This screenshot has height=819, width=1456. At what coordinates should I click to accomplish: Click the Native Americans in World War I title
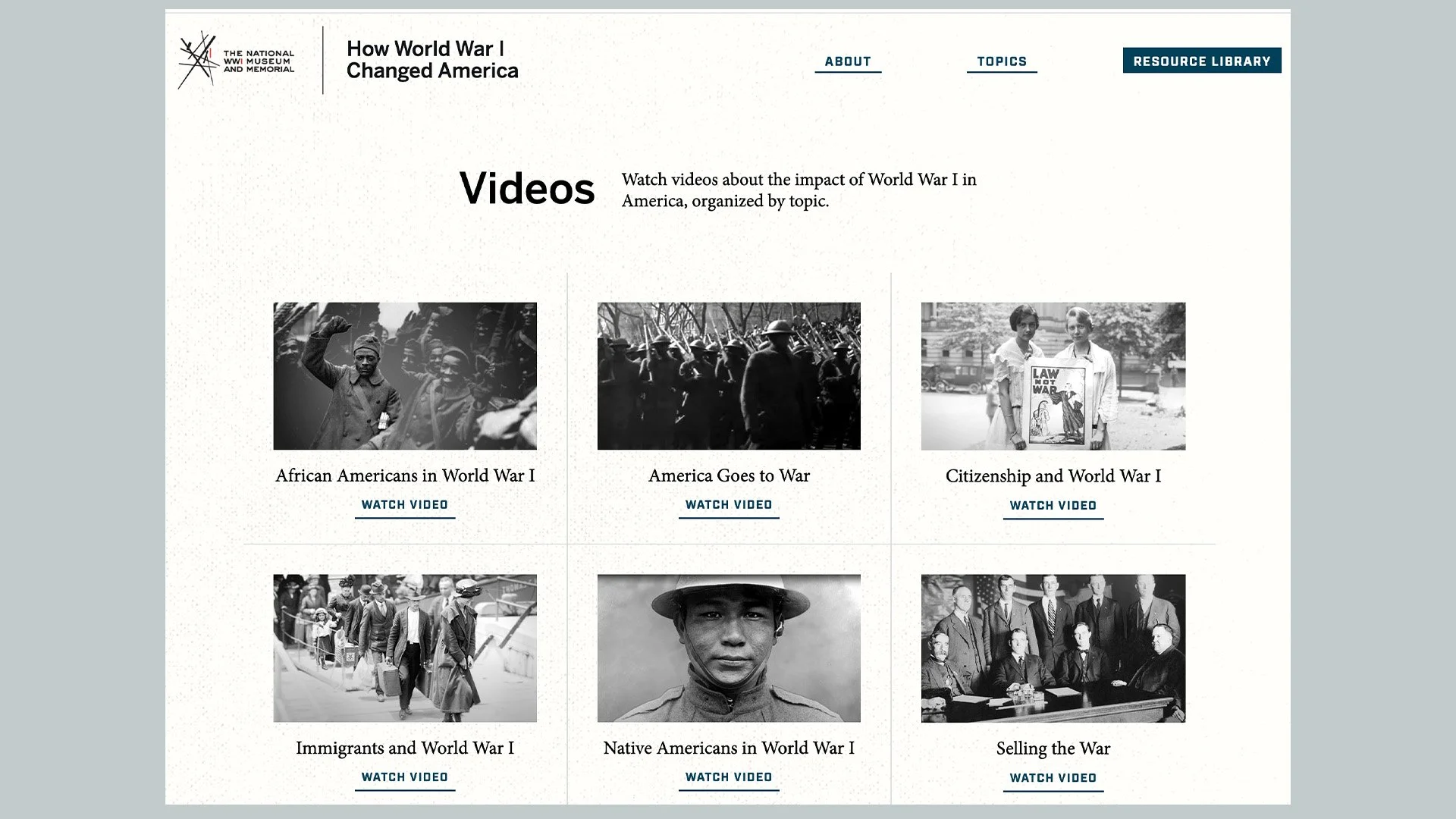click(x=729, y=748)
